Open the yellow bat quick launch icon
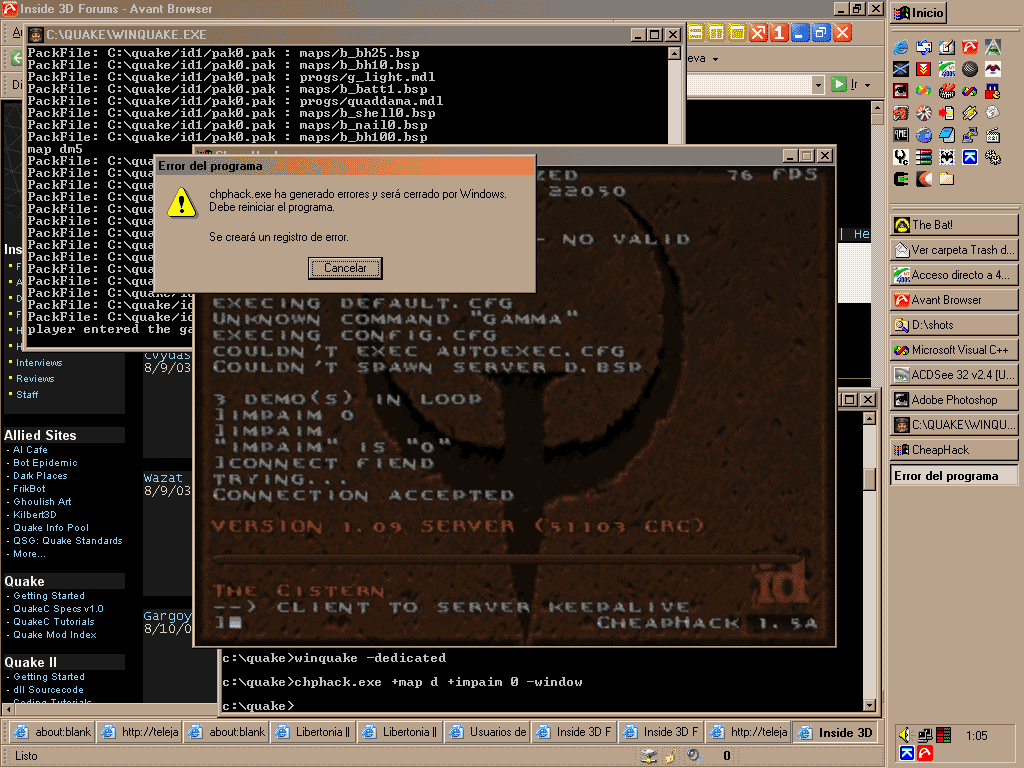The image size is (1024, 768). [947, 157]
